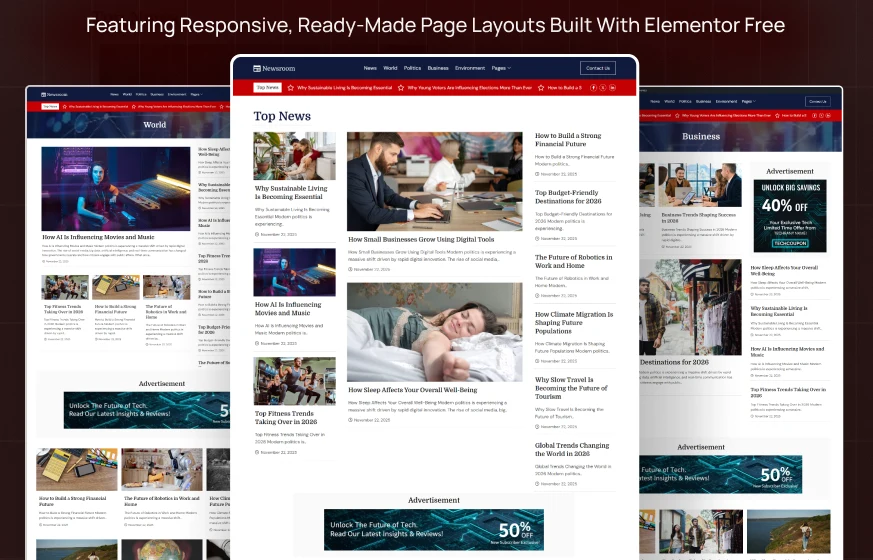Open the Newsroom logo on World page
Screen dimensions: 873x560
54,95
